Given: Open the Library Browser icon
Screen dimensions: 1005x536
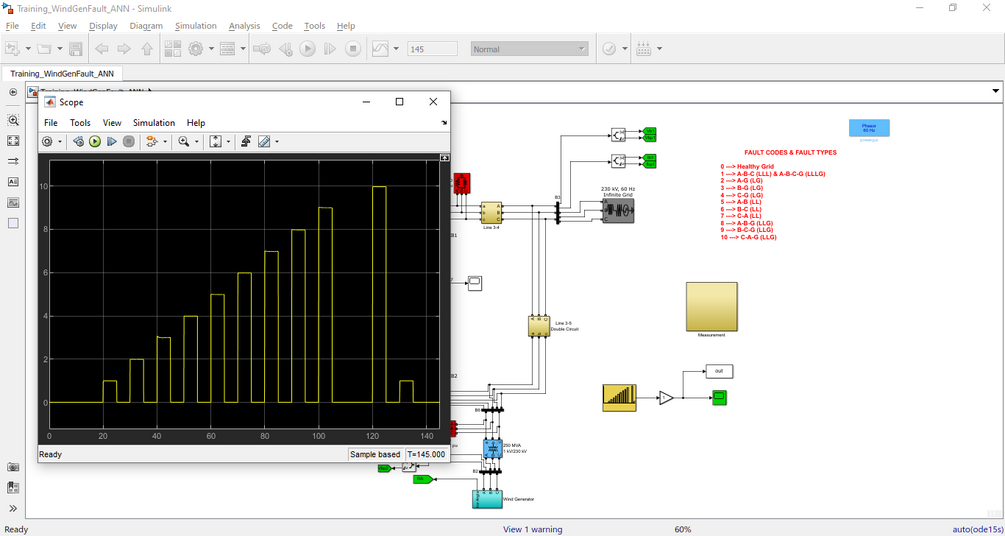Looking at the screenshot, I should click(172, 49).
